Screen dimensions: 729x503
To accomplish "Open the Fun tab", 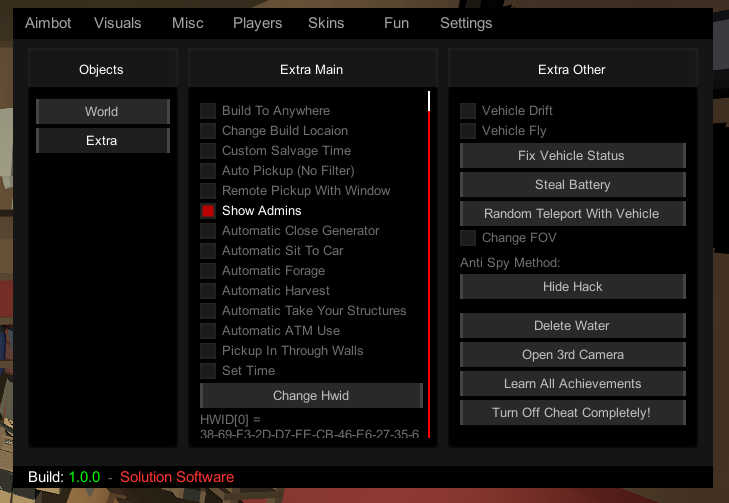I will point(397,23).
